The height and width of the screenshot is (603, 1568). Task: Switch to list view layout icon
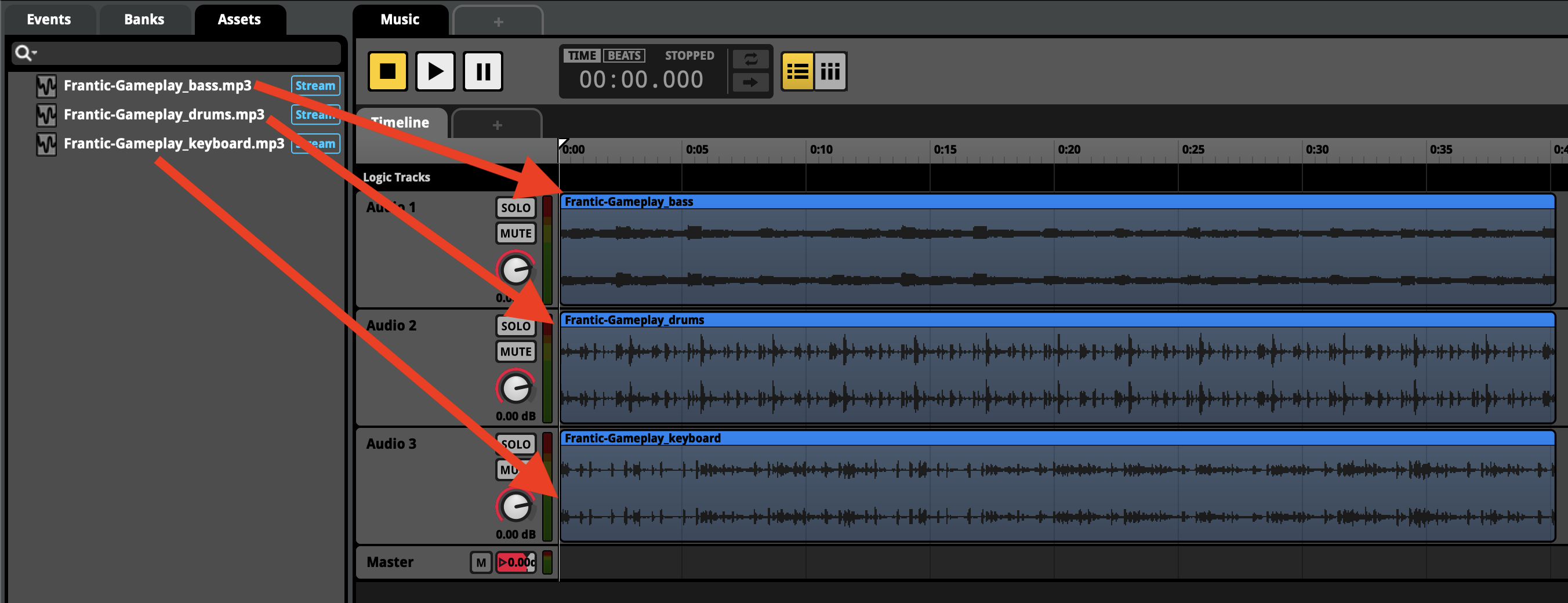pyautogui.click(x=797, y=72)
